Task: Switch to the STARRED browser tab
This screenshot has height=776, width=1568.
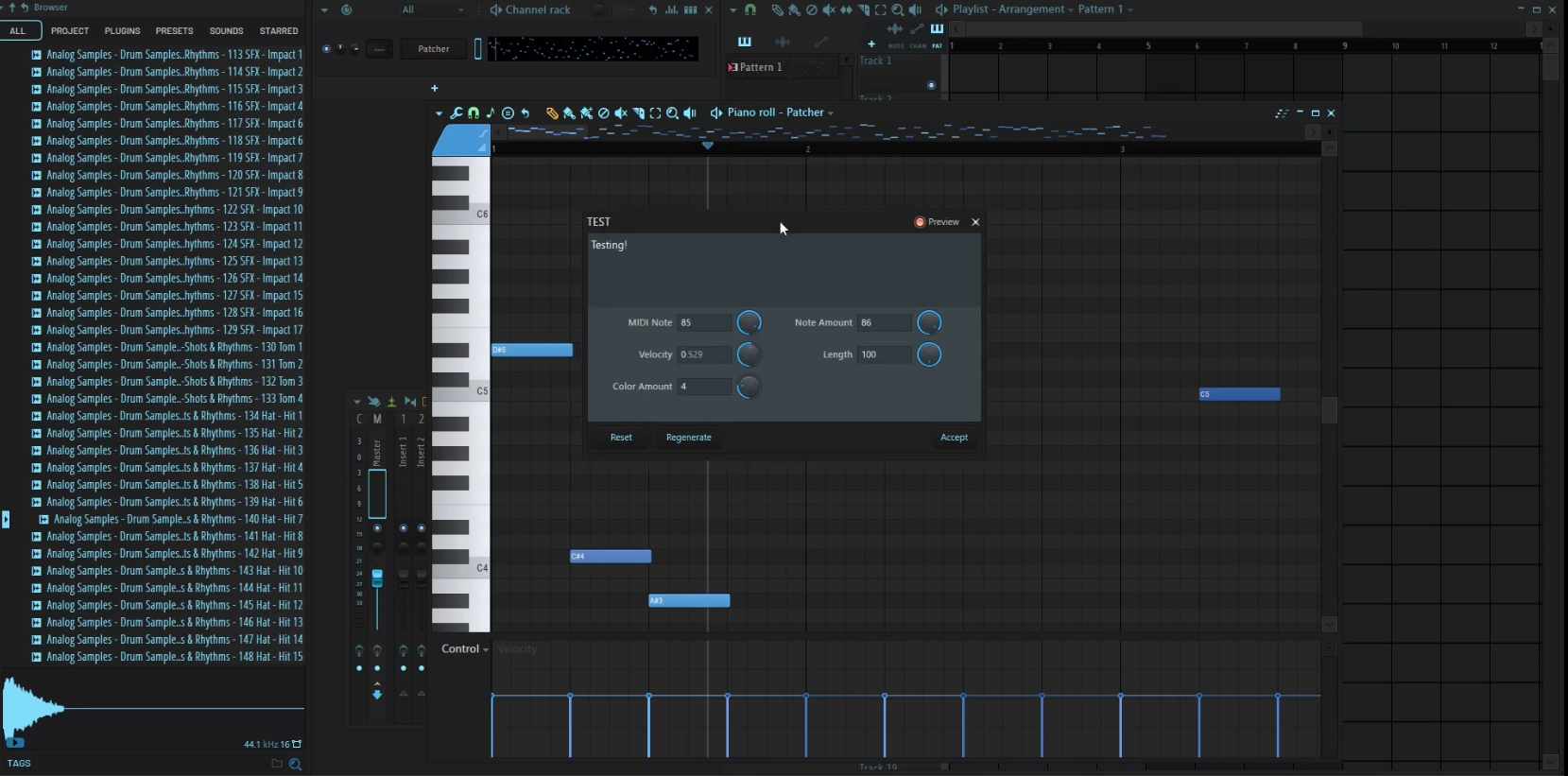Action: pos(279,31)
